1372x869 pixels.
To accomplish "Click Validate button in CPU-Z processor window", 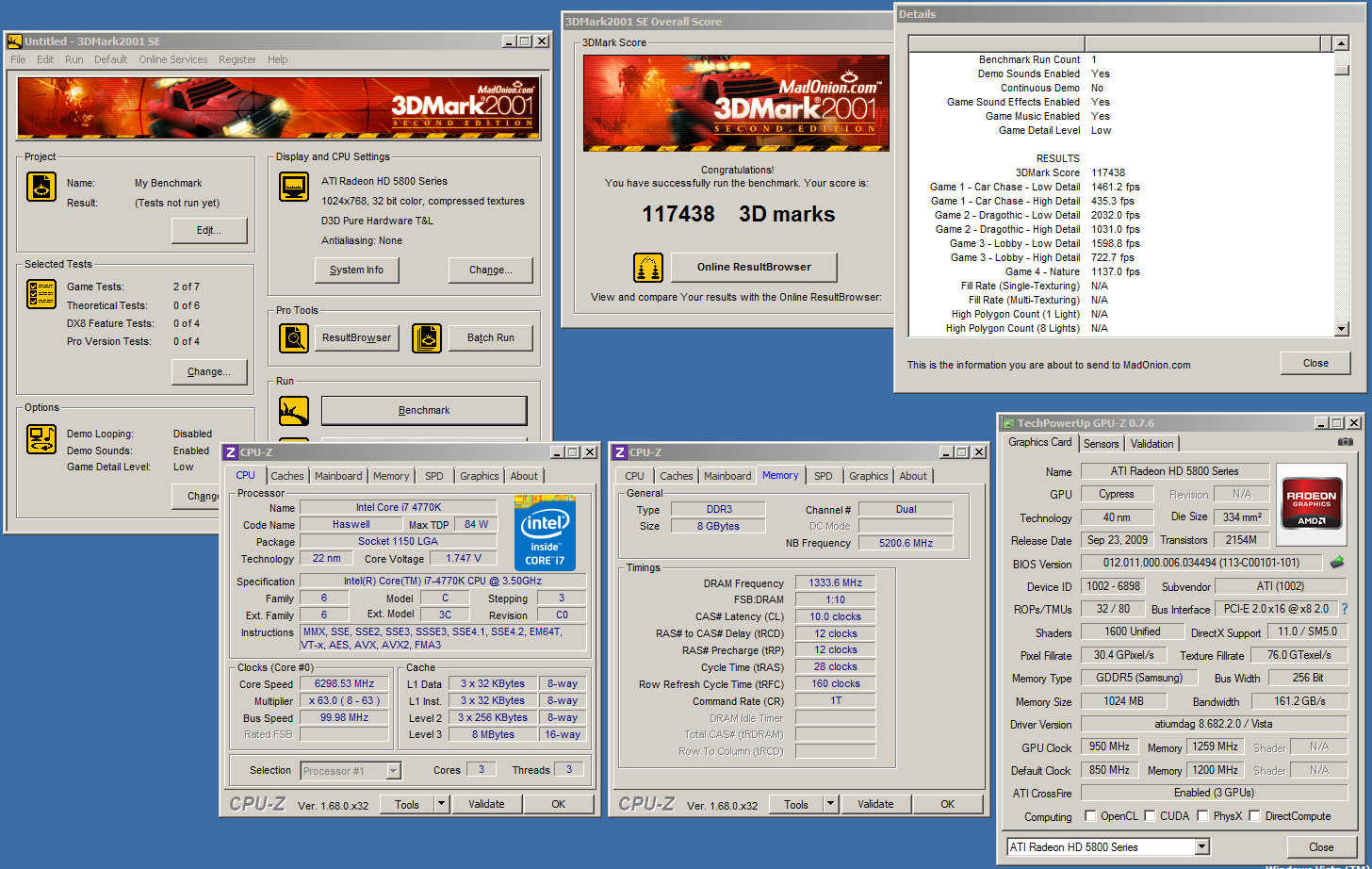I will (486, 804).
